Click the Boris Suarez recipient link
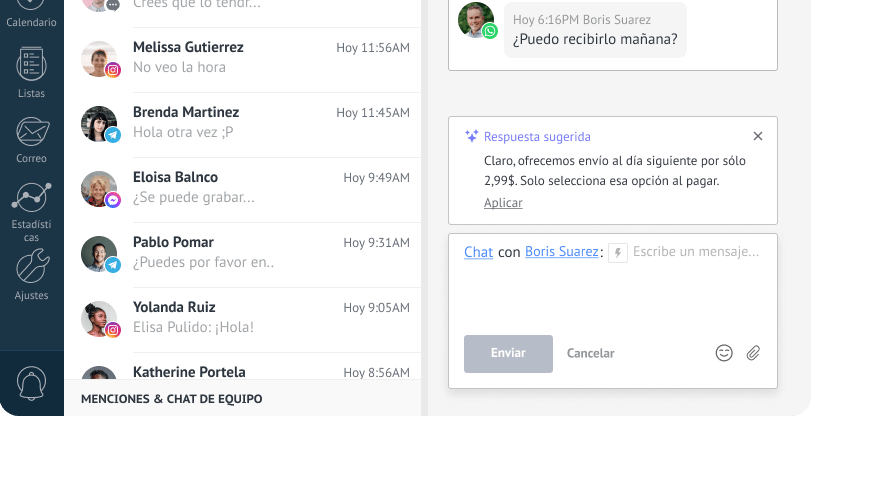 (561, 252)
